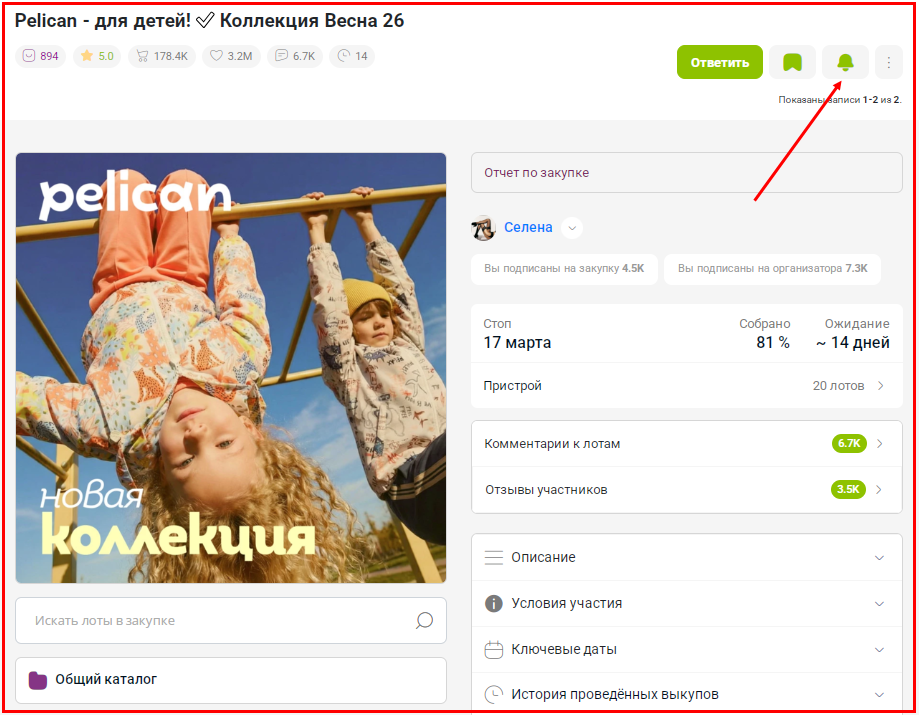The width and height of the screenshot is (919, 715).
Task: Click the 5.0 star rating badge
Action: click(97, 56)
